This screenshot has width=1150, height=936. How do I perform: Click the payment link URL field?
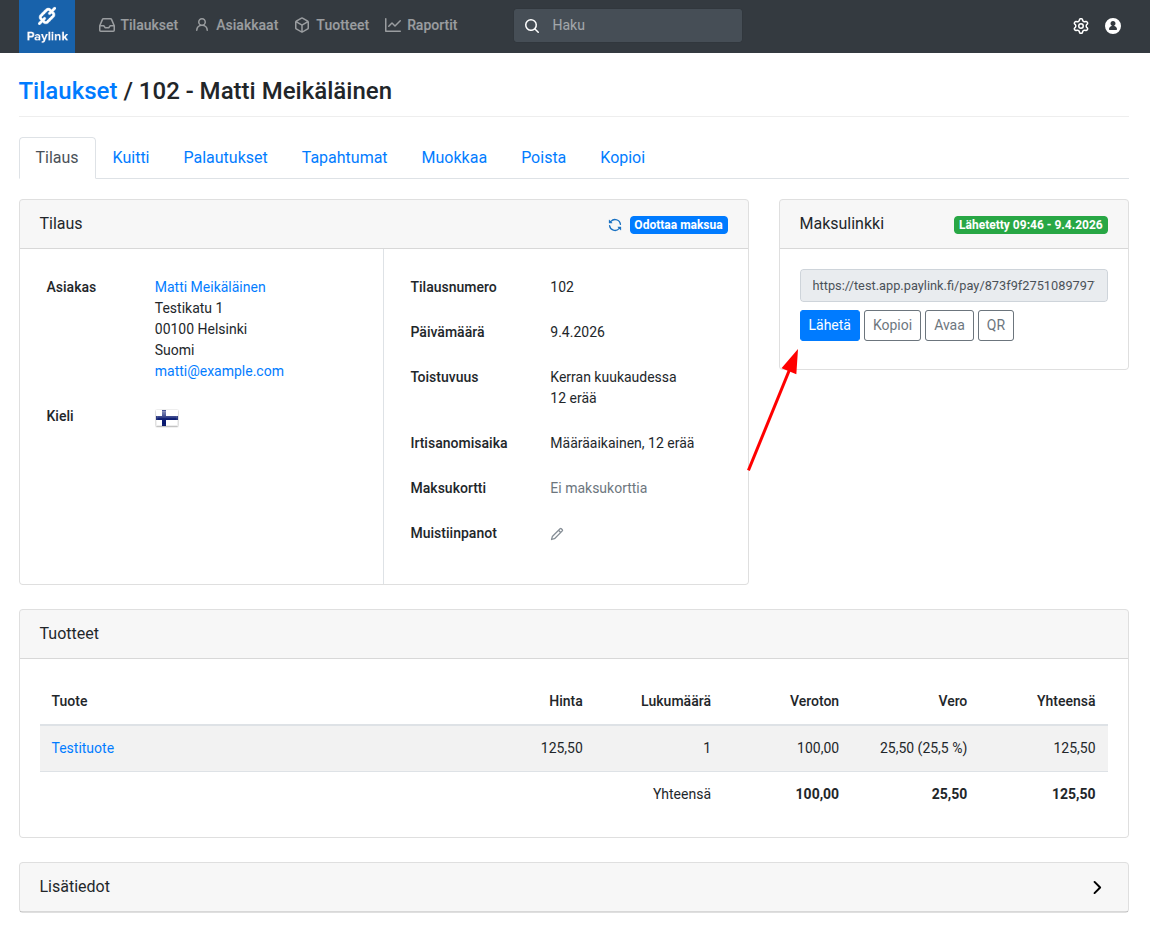953,285
